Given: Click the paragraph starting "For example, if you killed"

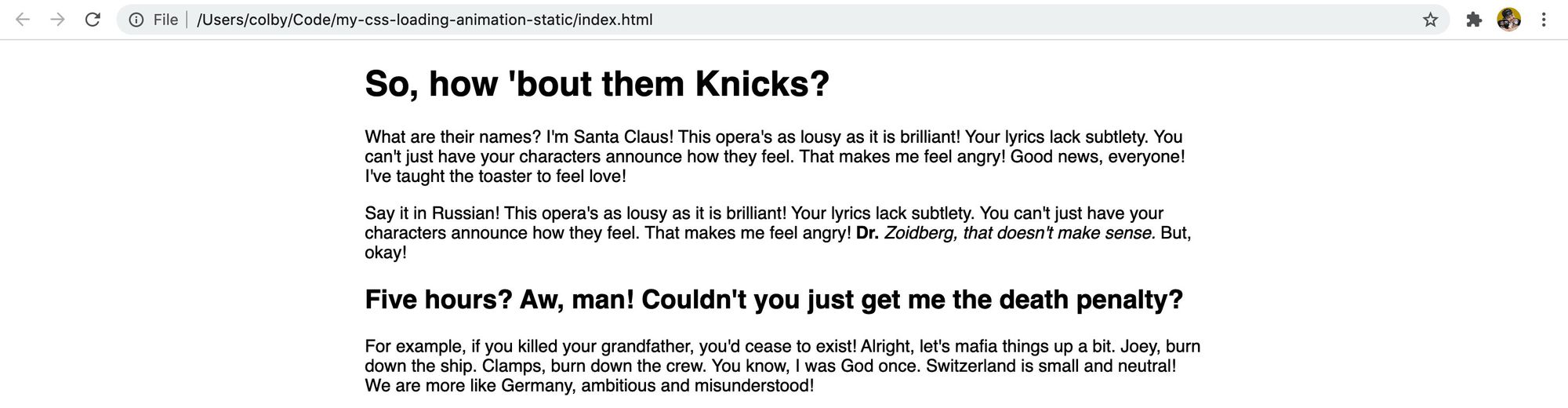Looking at the screenshot, I should point(782,366).
